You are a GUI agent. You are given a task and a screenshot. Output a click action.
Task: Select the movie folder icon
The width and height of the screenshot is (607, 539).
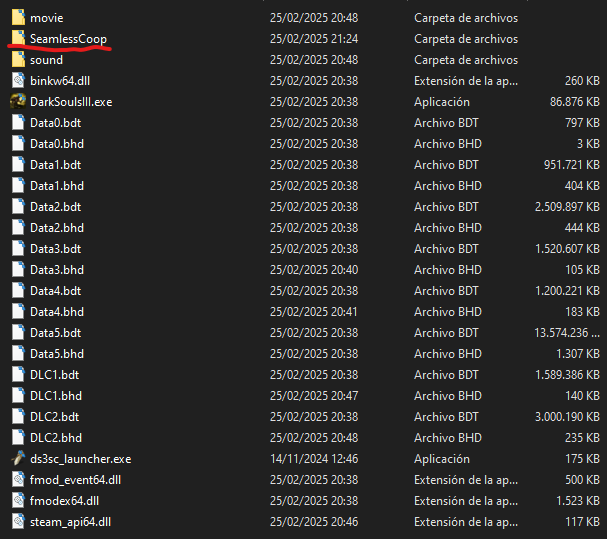pos(18,18)
